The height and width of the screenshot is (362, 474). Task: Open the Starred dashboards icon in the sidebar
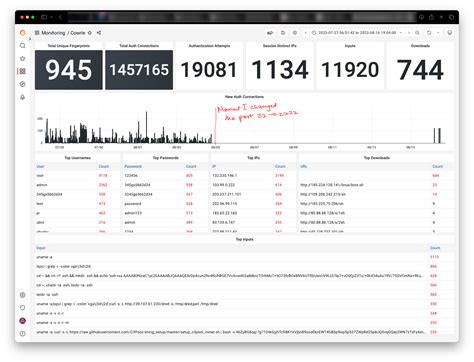coord(22,58)
